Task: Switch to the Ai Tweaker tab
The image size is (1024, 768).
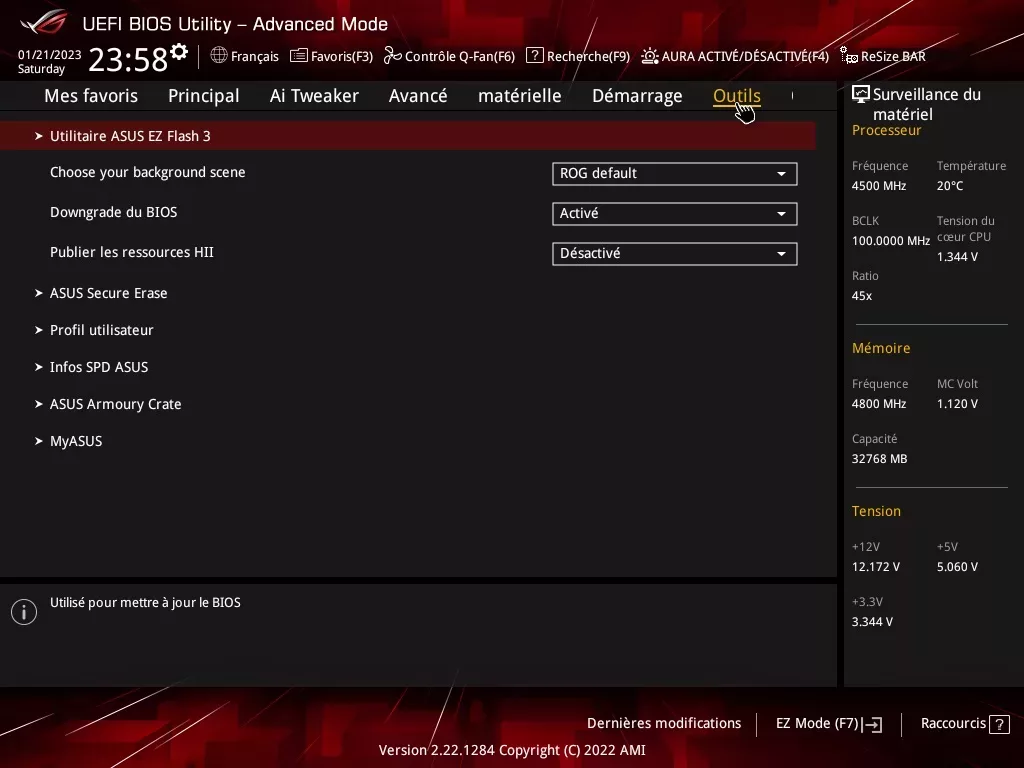Action: [314, 95]
